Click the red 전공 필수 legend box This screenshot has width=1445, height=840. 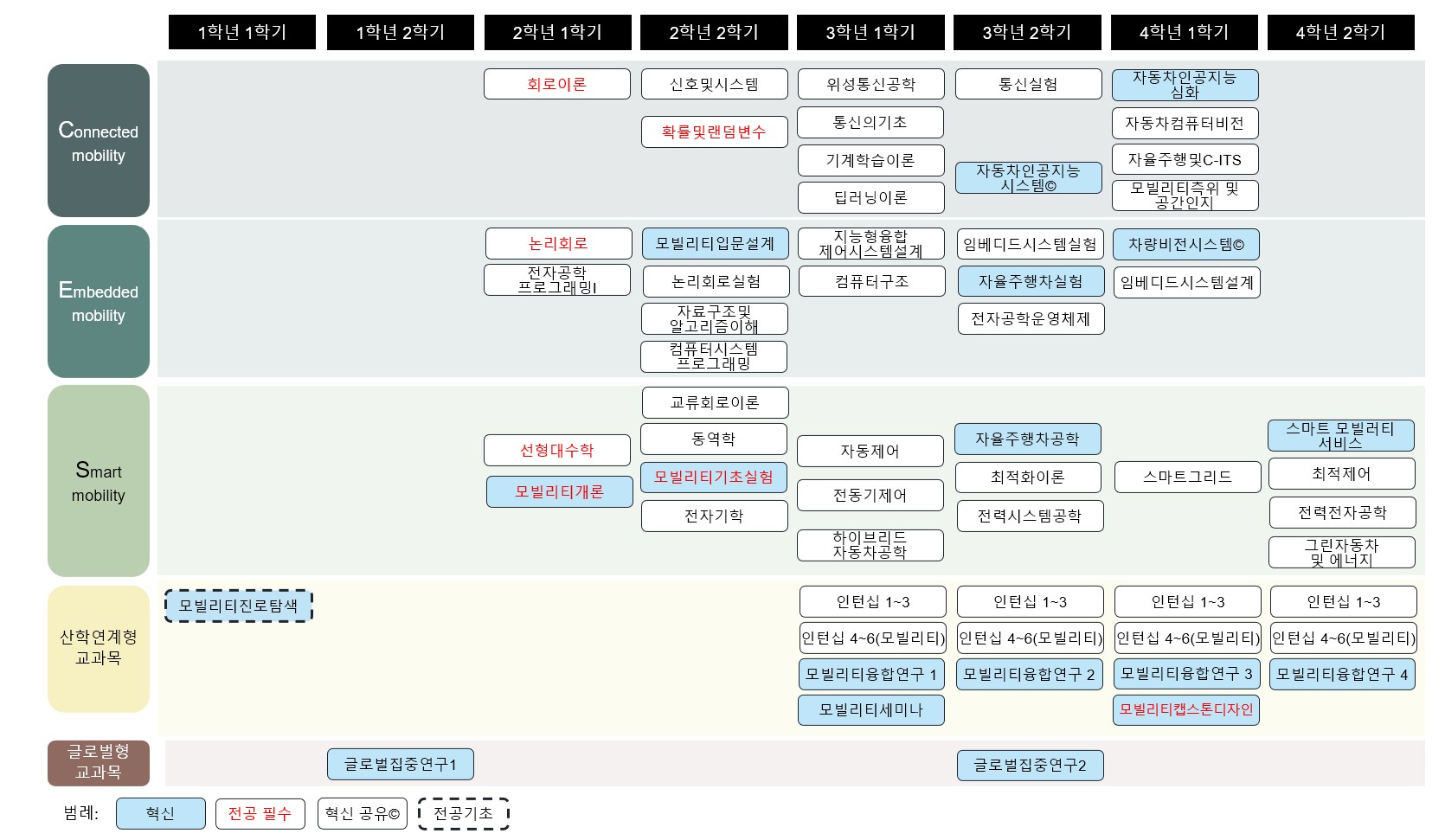260,814
